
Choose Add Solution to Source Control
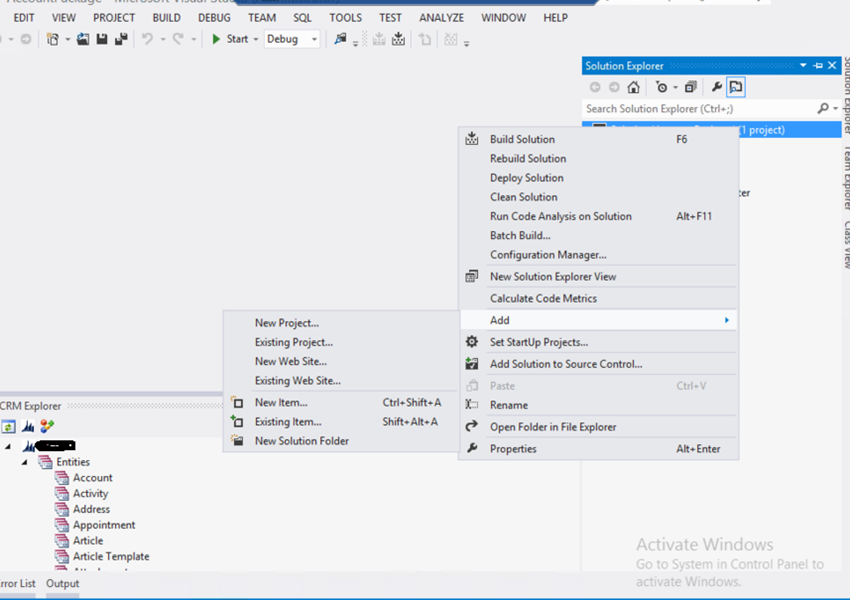[x=598, y=364]
